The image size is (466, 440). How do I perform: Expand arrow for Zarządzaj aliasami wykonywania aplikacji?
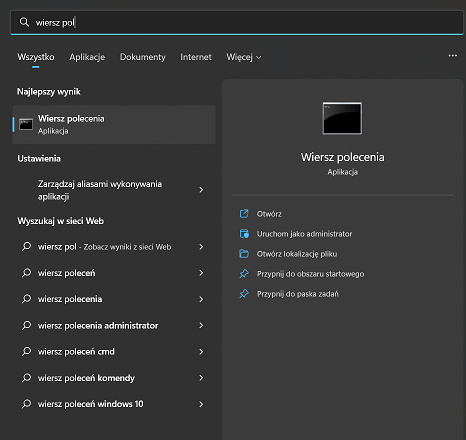(x=201, y=190)
